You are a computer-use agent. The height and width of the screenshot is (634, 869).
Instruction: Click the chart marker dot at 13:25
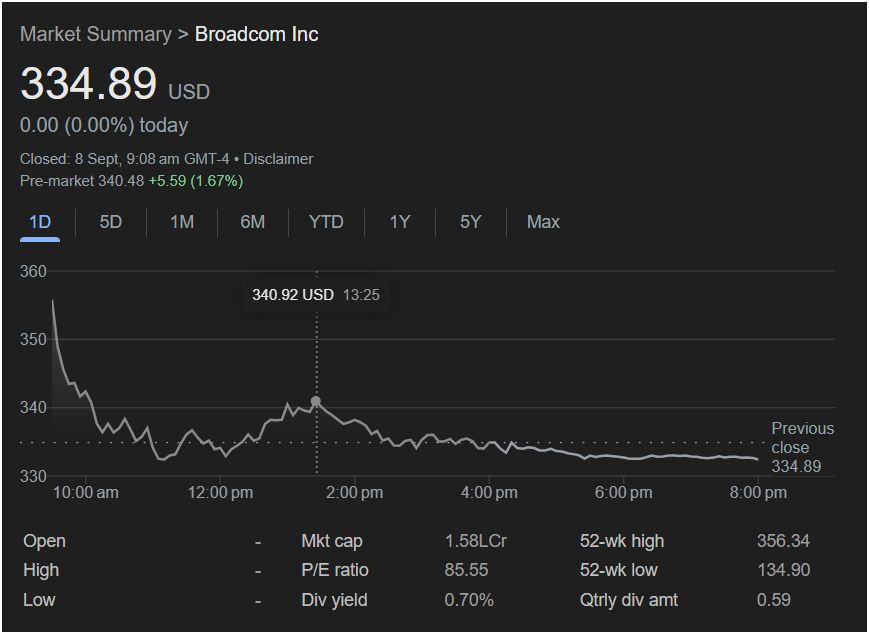[x=316, y=401]
